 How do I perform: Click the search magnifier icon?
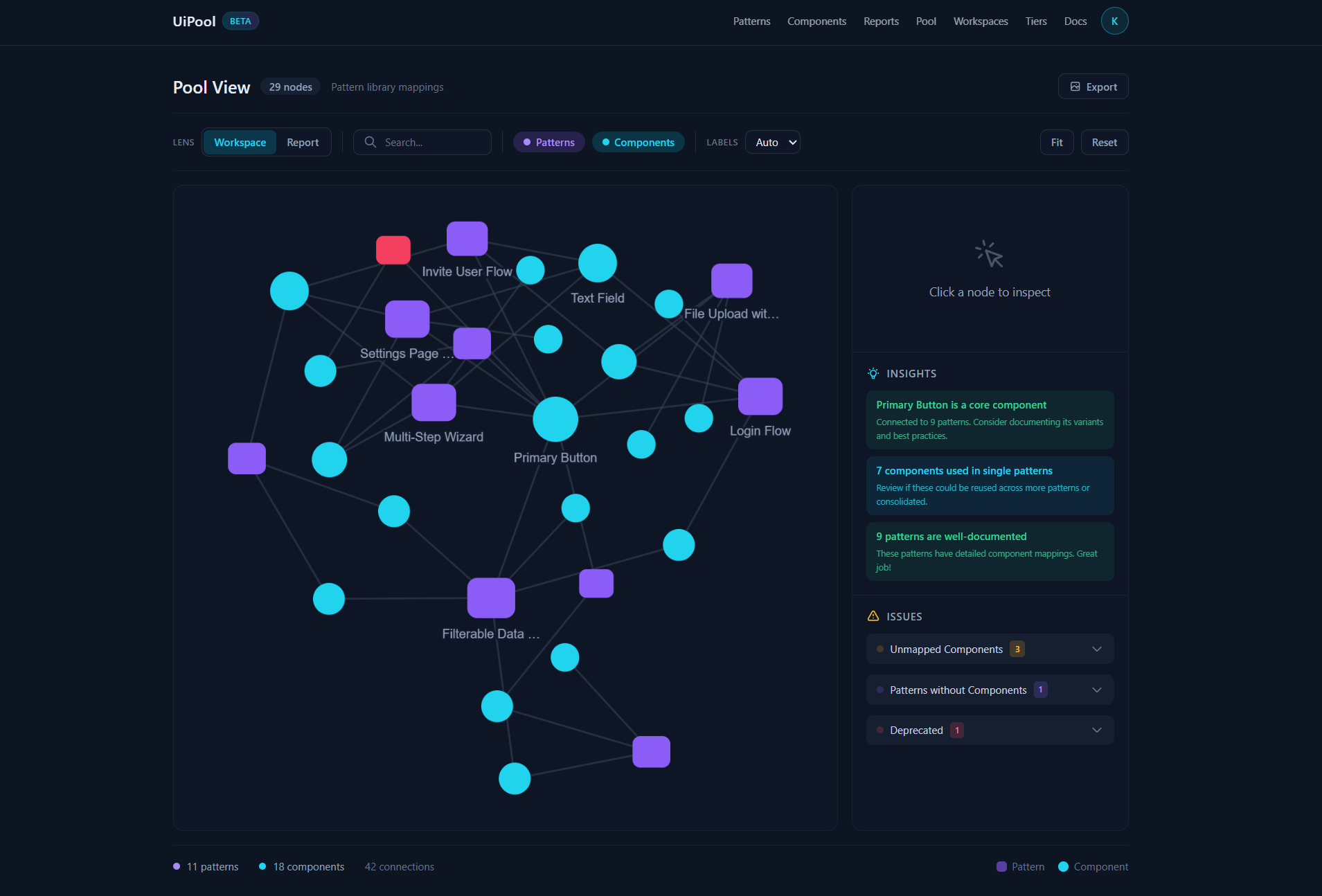[x=370, y=142]
